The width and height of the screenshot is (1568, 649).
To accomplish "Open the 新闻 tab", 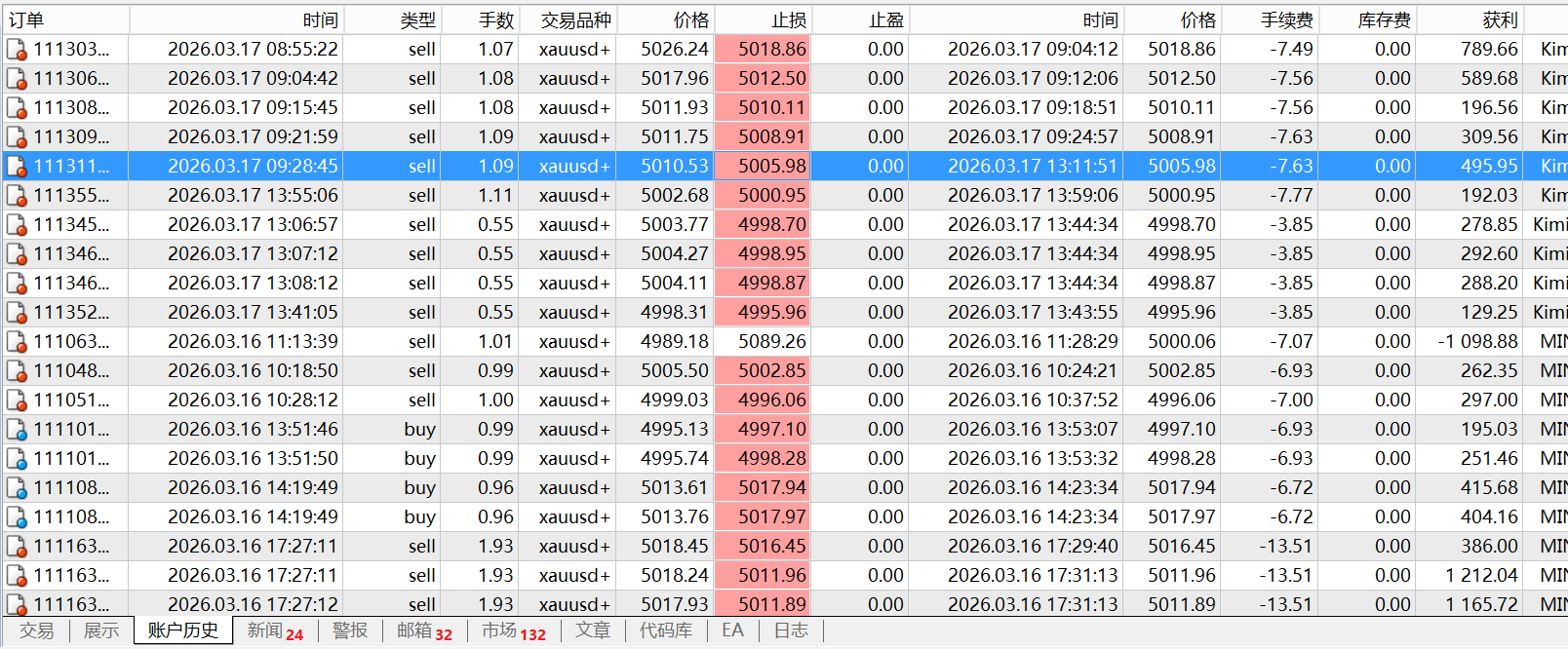I will (x=275, y=631).
